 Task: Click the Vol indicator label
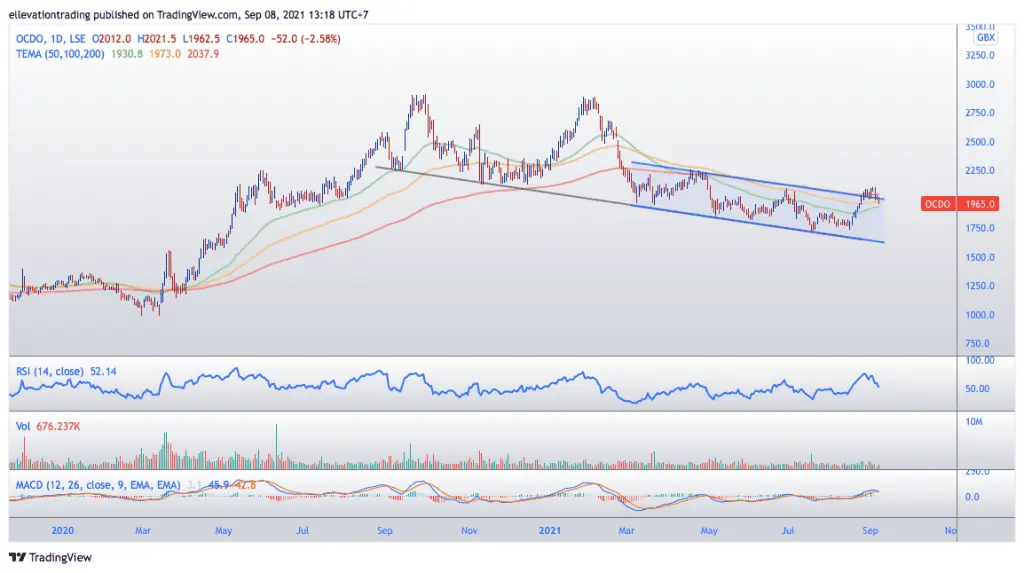pos(23,426)
